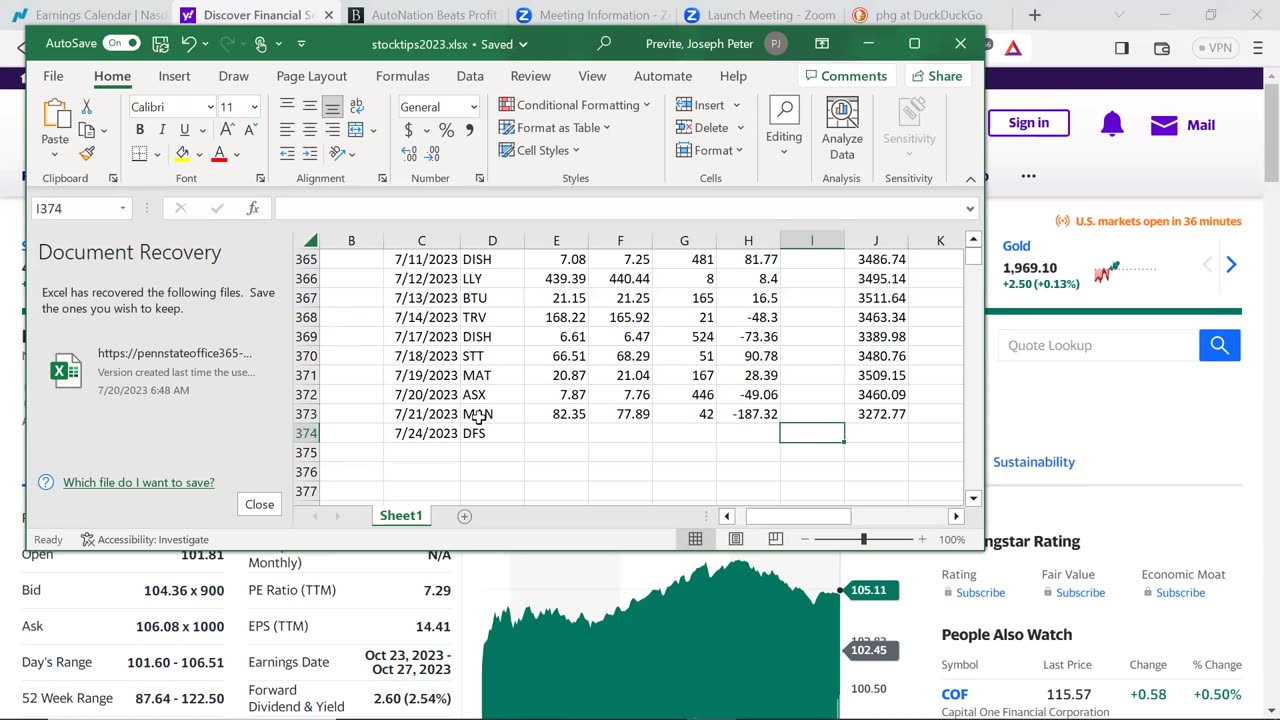The width and height of the screenshot is (1280, 720).
Task: Click Accounting Number Format dollar icon
Action: [x=408, y=130]
